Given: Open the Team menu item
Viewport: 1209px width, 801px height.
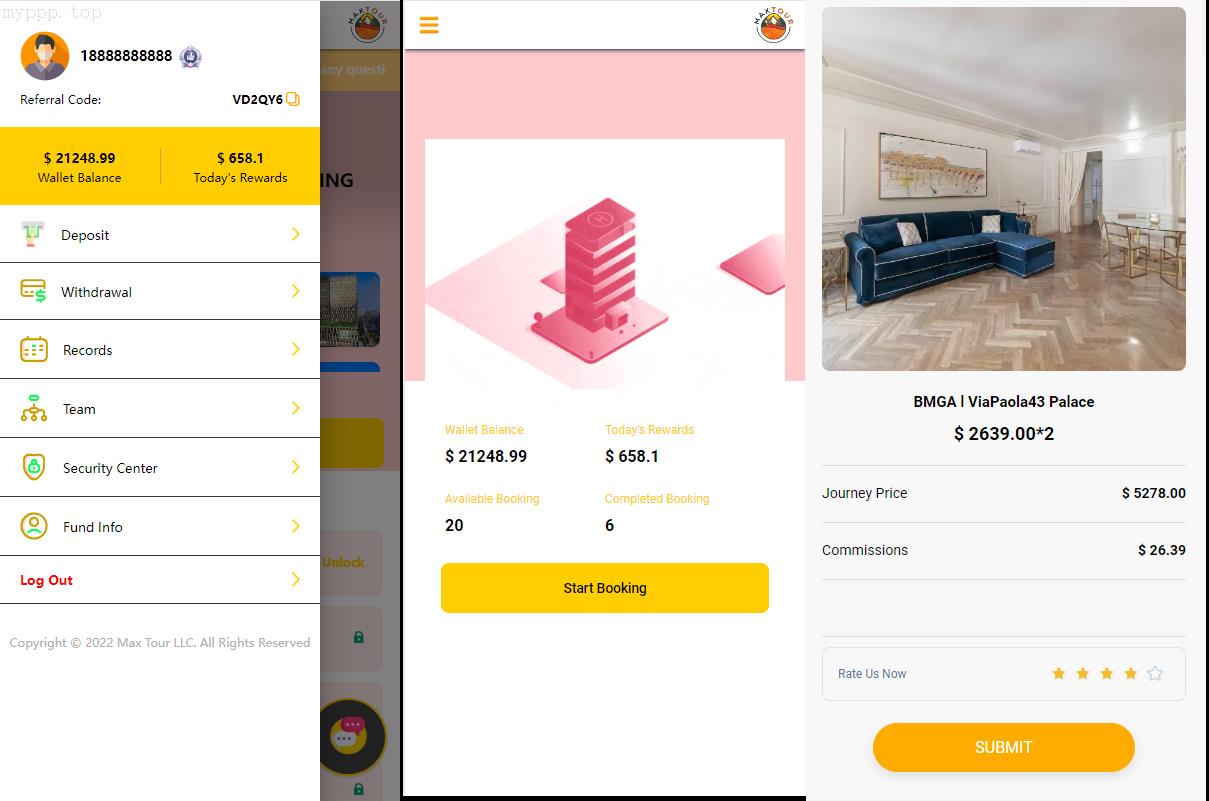Looking at the screenshot, I should point(160,408).
